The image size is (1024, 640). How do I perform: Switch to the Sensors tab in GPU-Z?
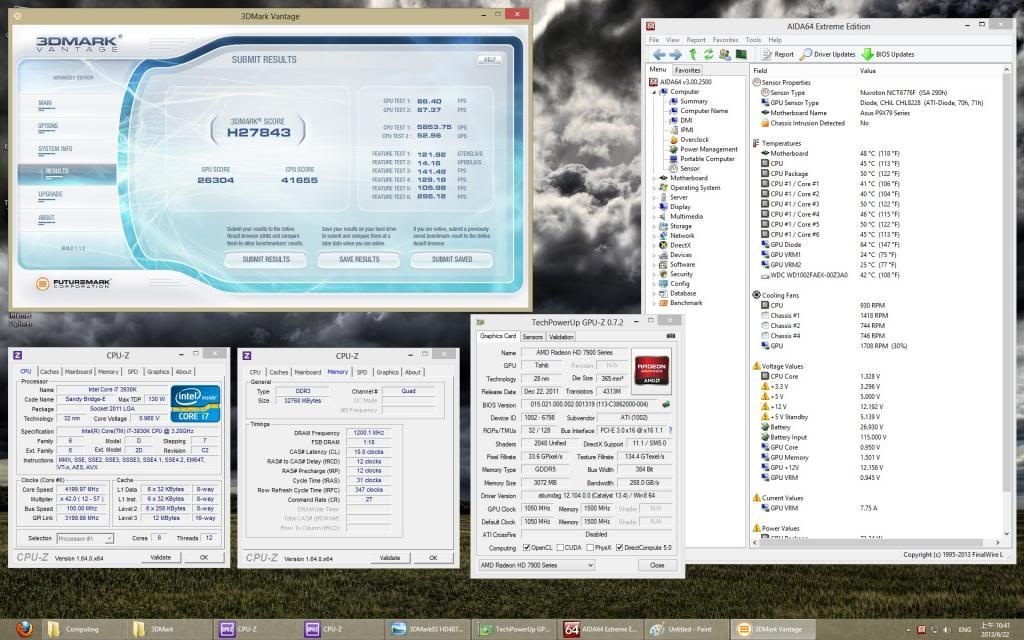click(532, 337)
